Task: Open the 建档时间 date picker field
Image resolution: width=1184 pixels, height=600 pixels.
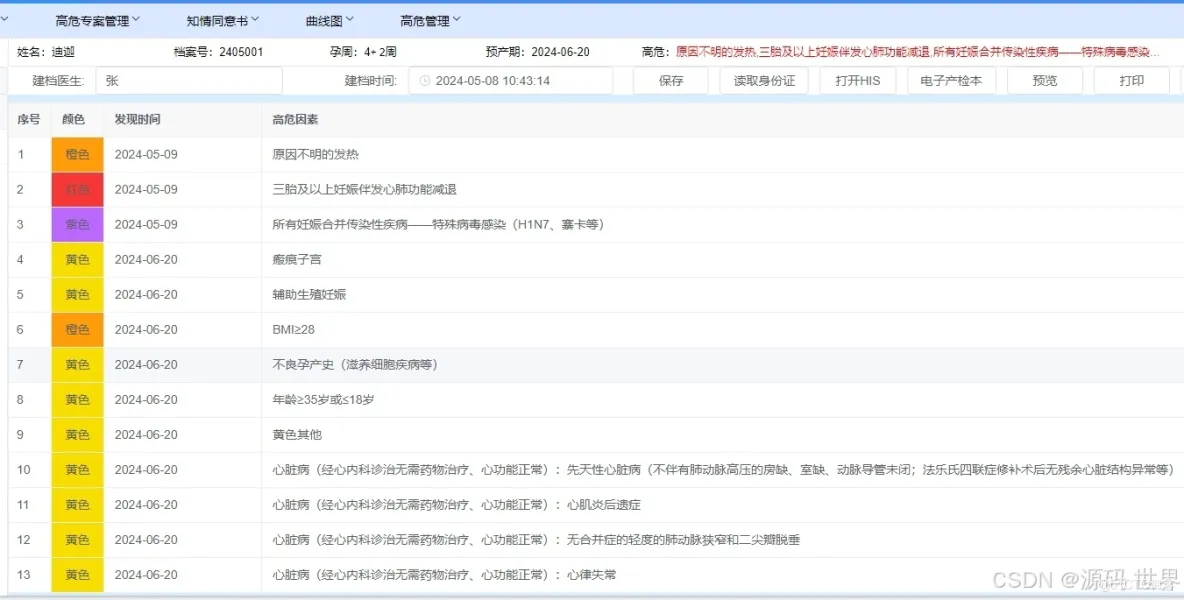Action: [510, 81]
